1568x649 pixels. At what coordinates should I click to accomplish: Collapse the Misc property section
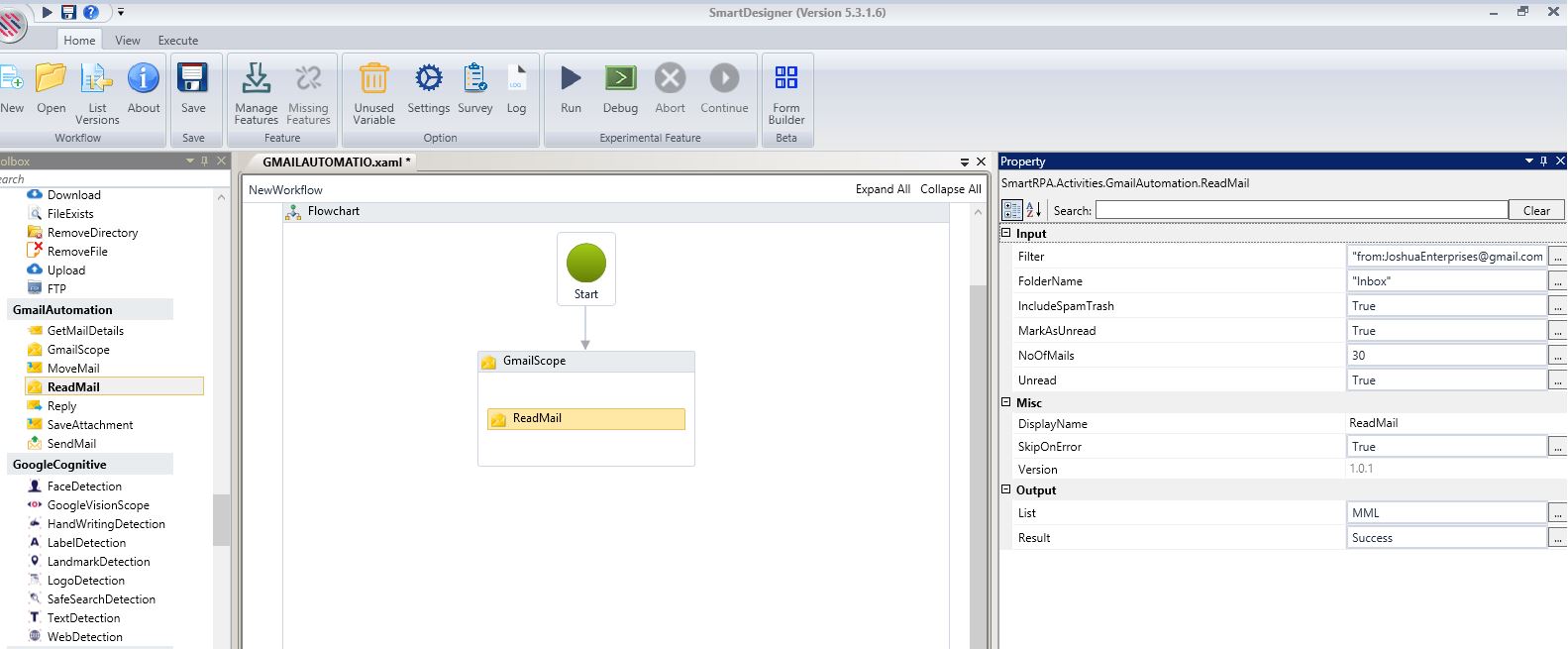[1006, 402]
